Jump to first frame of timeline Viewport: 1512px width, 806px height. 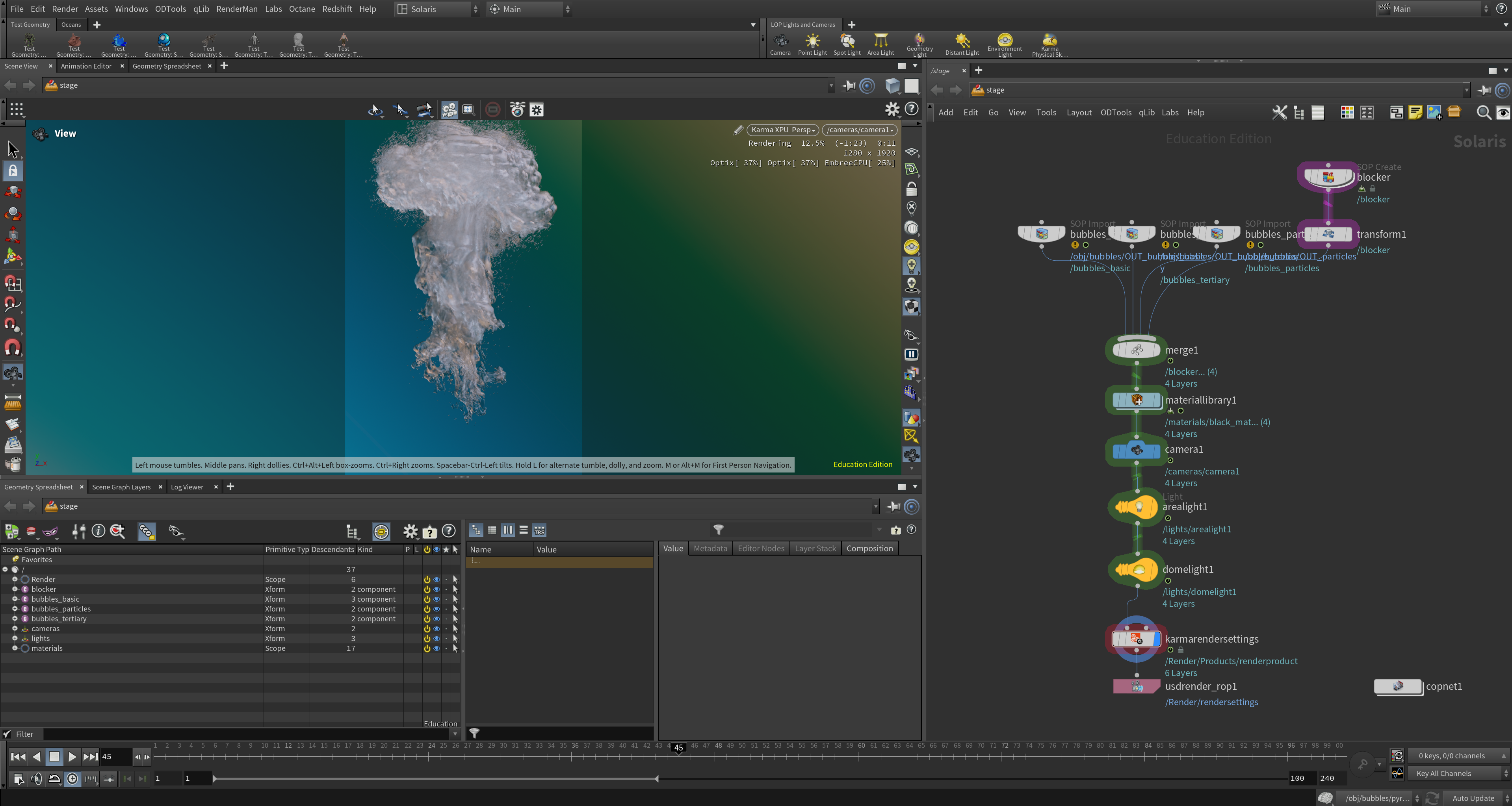[x=18, y=757]
